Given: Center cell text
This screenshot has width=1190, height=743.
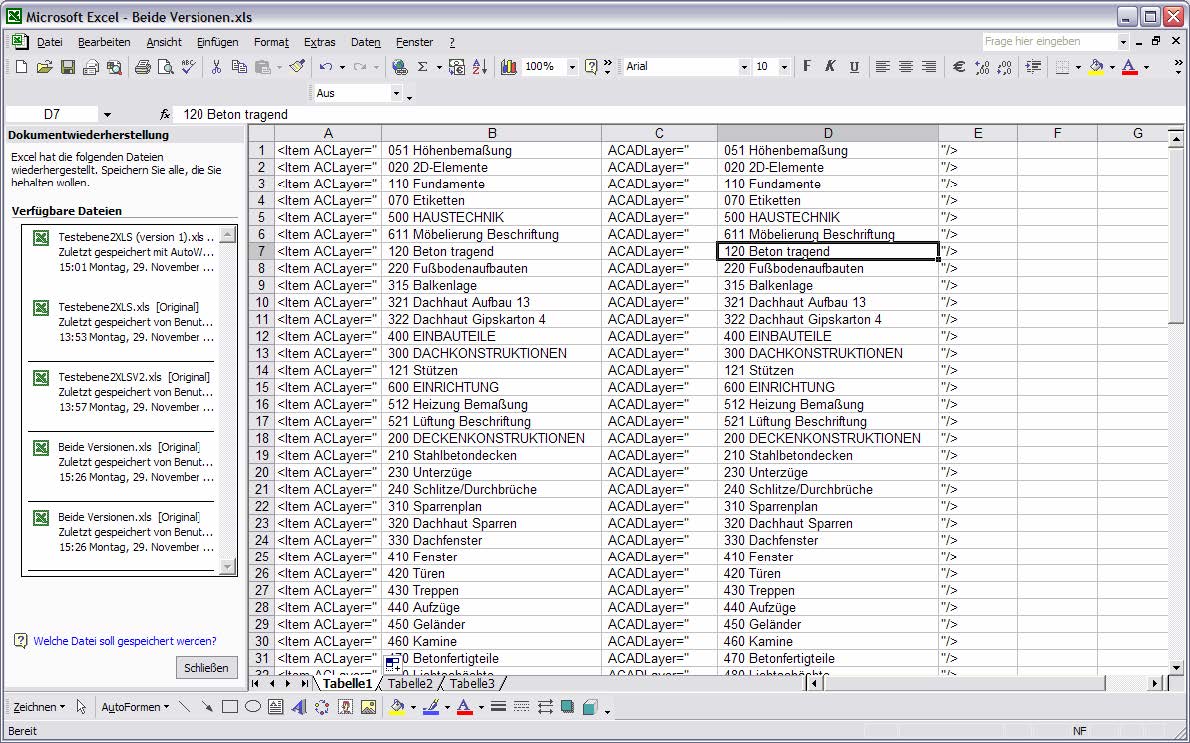Looking at the screenshot, I should pos(905,68).
